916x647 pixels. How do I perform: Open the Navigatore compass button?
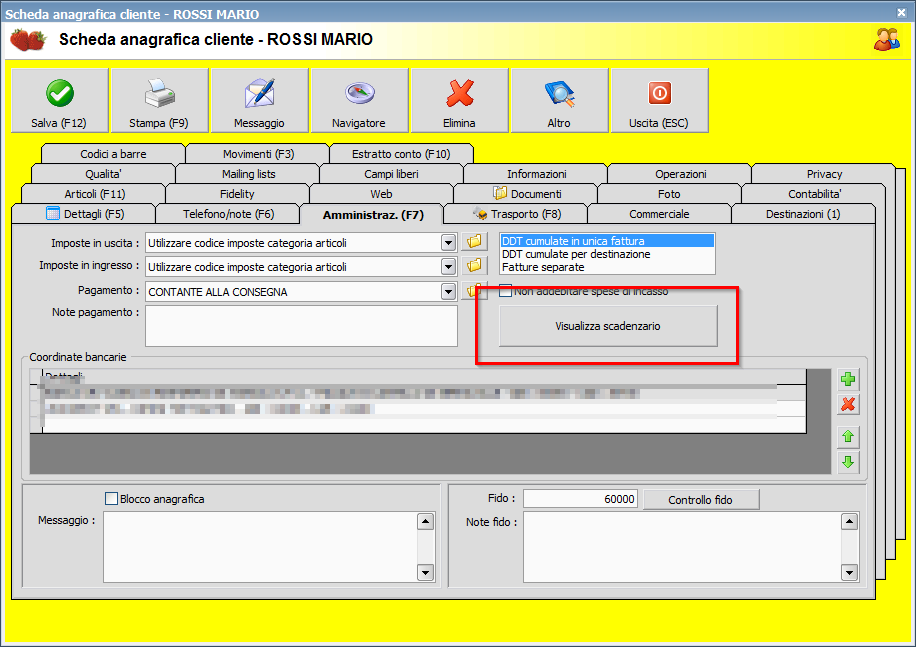359,101
